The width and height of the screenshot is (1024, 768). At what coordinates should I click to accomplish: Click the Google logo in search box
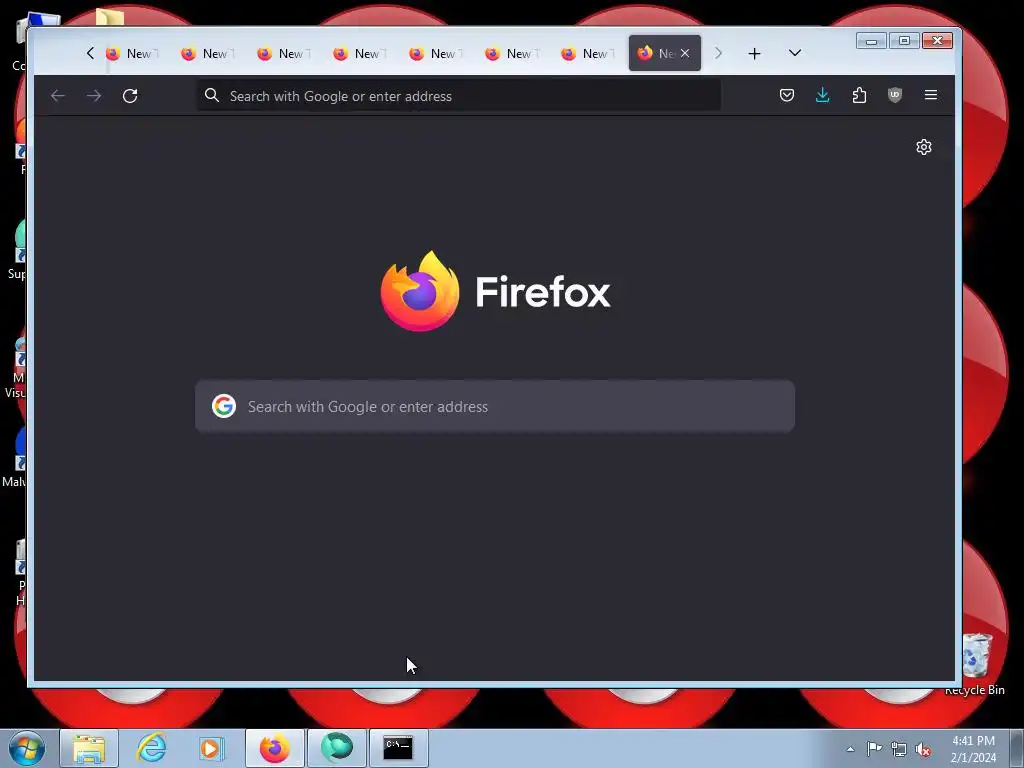(223, 406)
